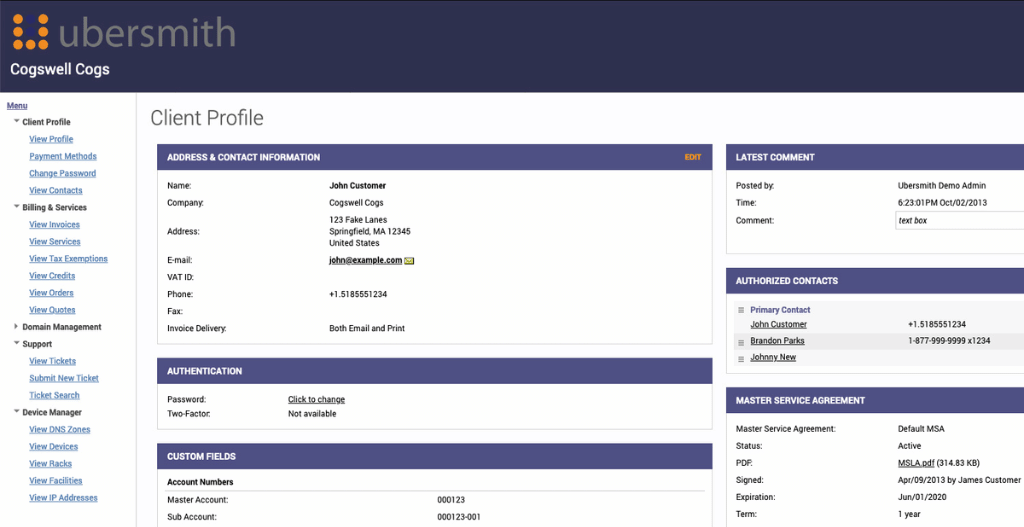Screen dimensions: 1024x527
Task: Open View Invoices in the sidebar
Action: click(x=54, y=225)
